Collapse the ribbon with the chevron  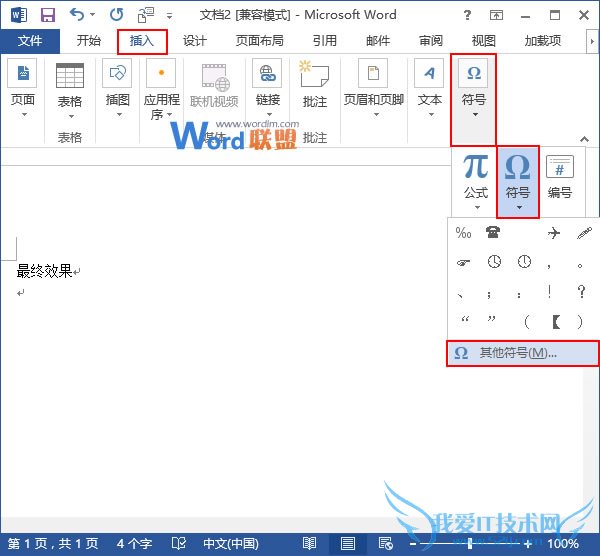(584, 139)
